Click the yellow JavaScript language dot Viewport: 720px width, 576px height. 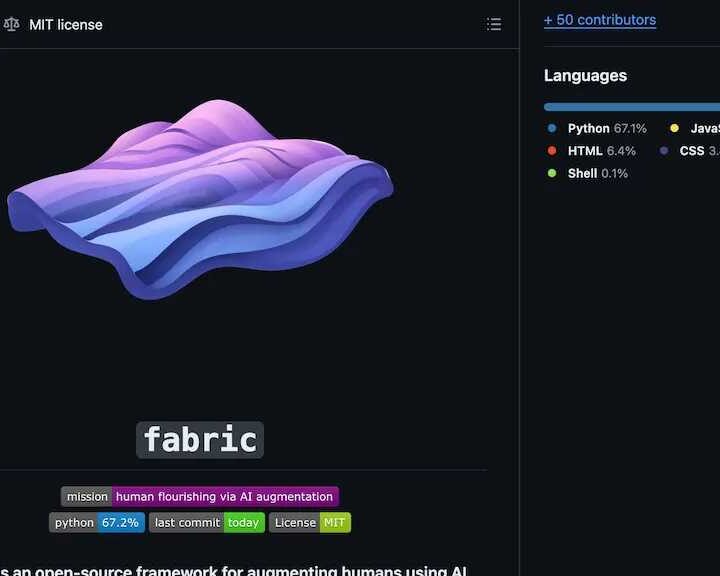pyautogui.click(x=674, y=128)
